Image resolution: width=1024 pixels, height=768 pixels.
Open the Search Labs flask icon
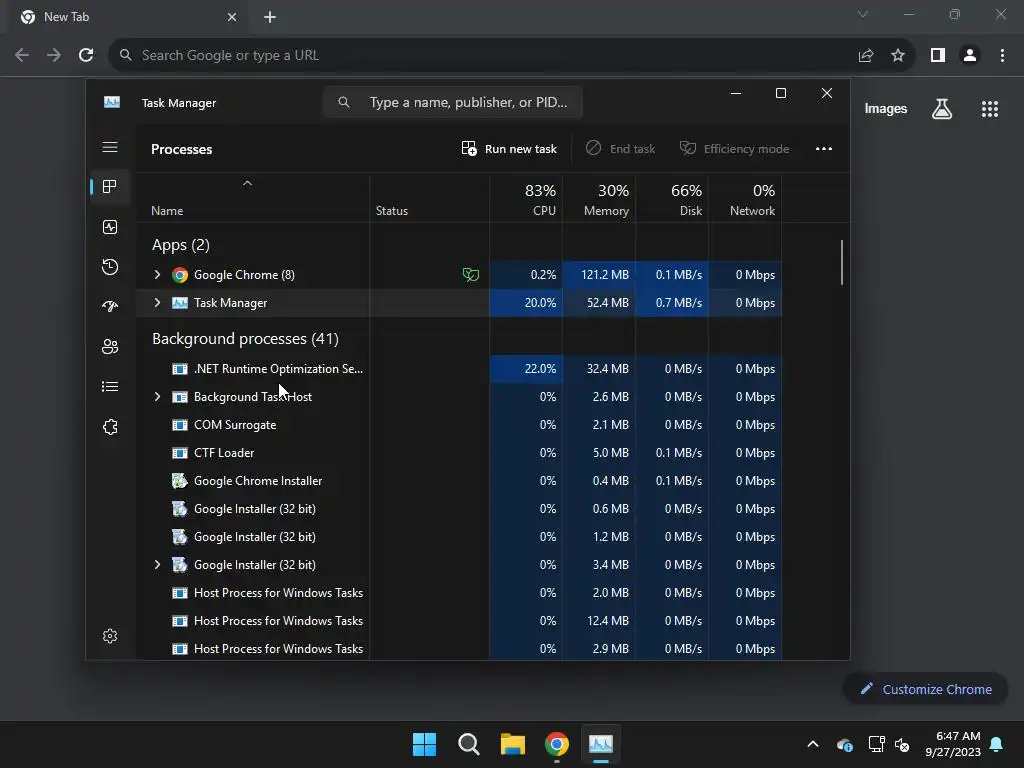coord(942,109)
